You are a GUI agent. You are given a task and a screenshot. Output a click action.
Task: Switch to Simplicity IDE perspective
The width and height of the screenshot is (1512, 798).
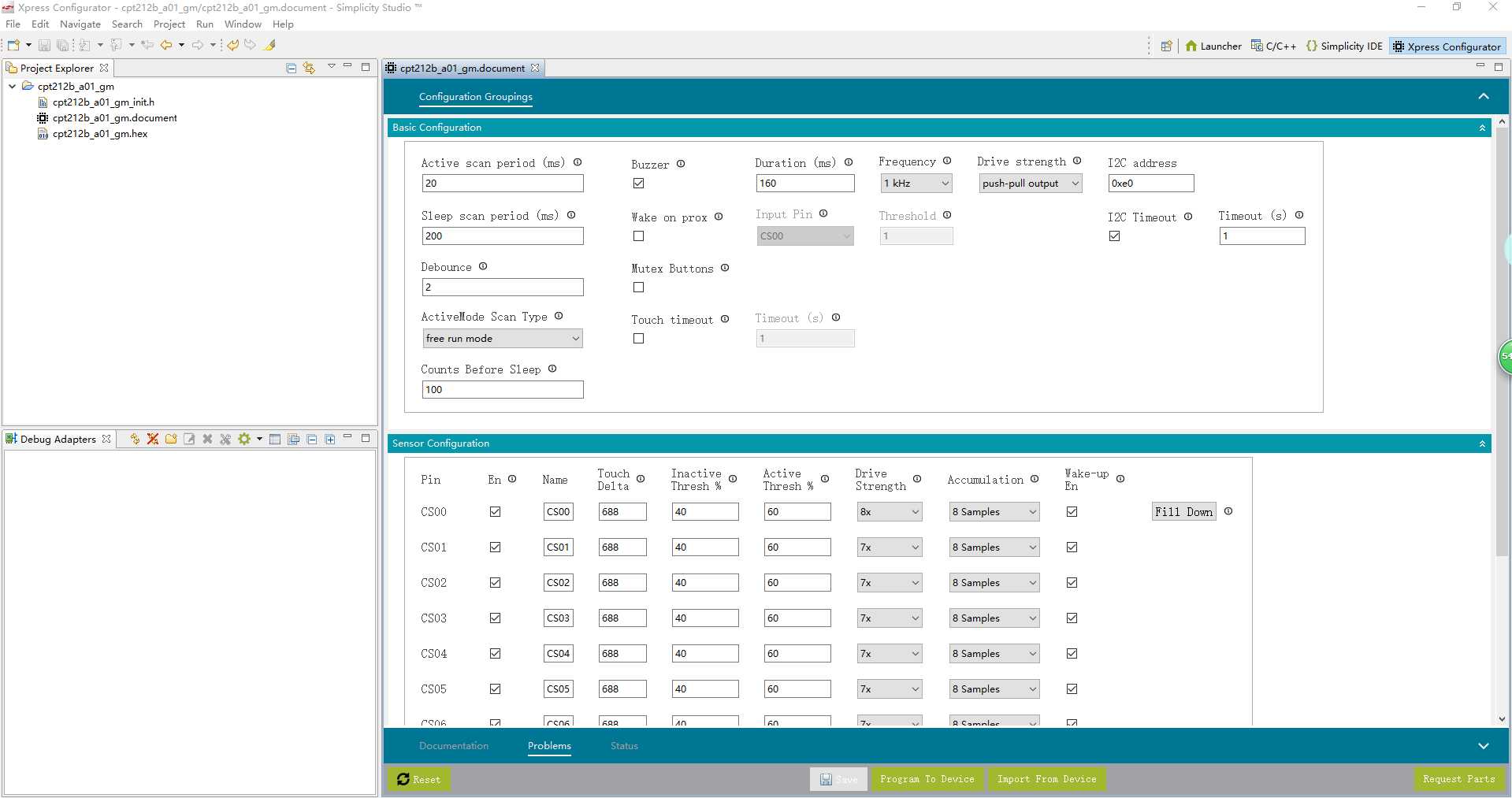coord(1344,46)
